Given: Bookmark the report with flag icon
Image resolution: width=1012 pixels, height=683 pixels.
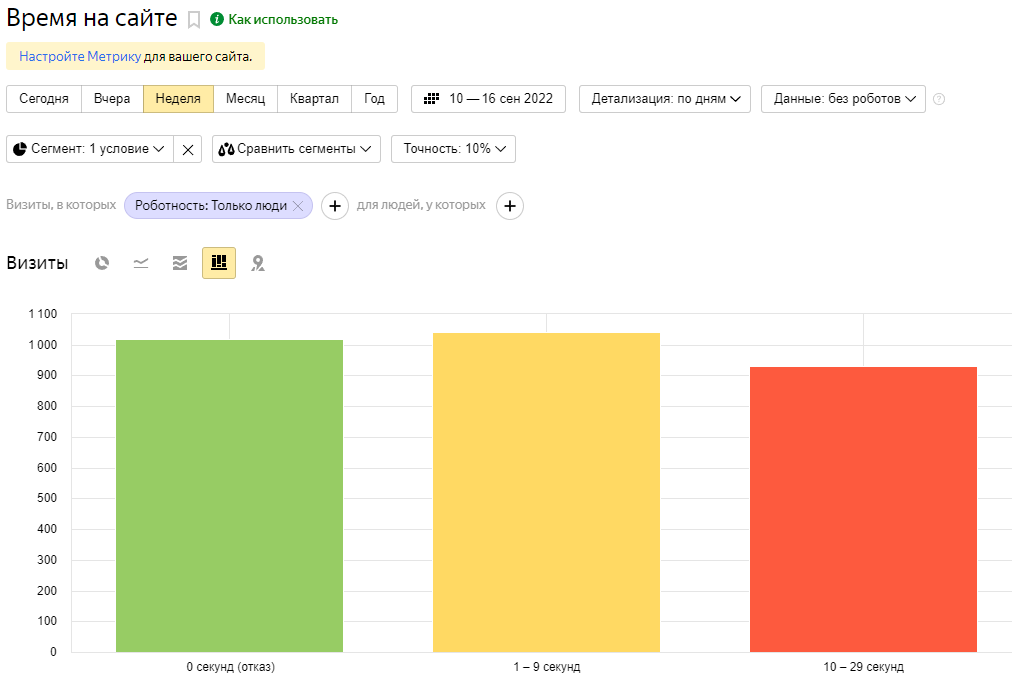Looking at the screenshot, I should [194, 20].
